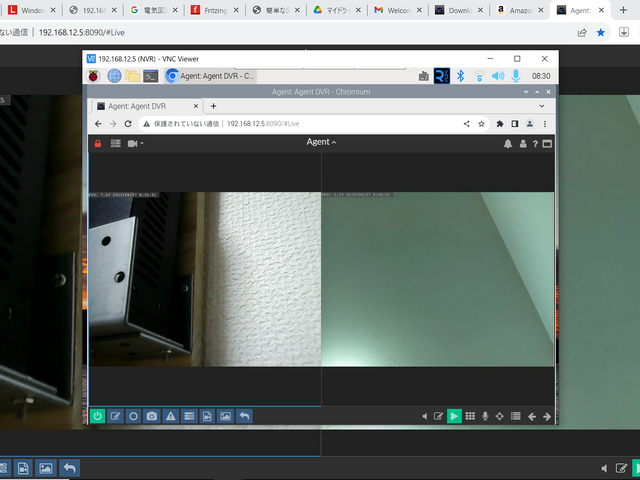Toggle alerts with the warning triangle icon
The image size is (640, 480).
coord(171,416)
